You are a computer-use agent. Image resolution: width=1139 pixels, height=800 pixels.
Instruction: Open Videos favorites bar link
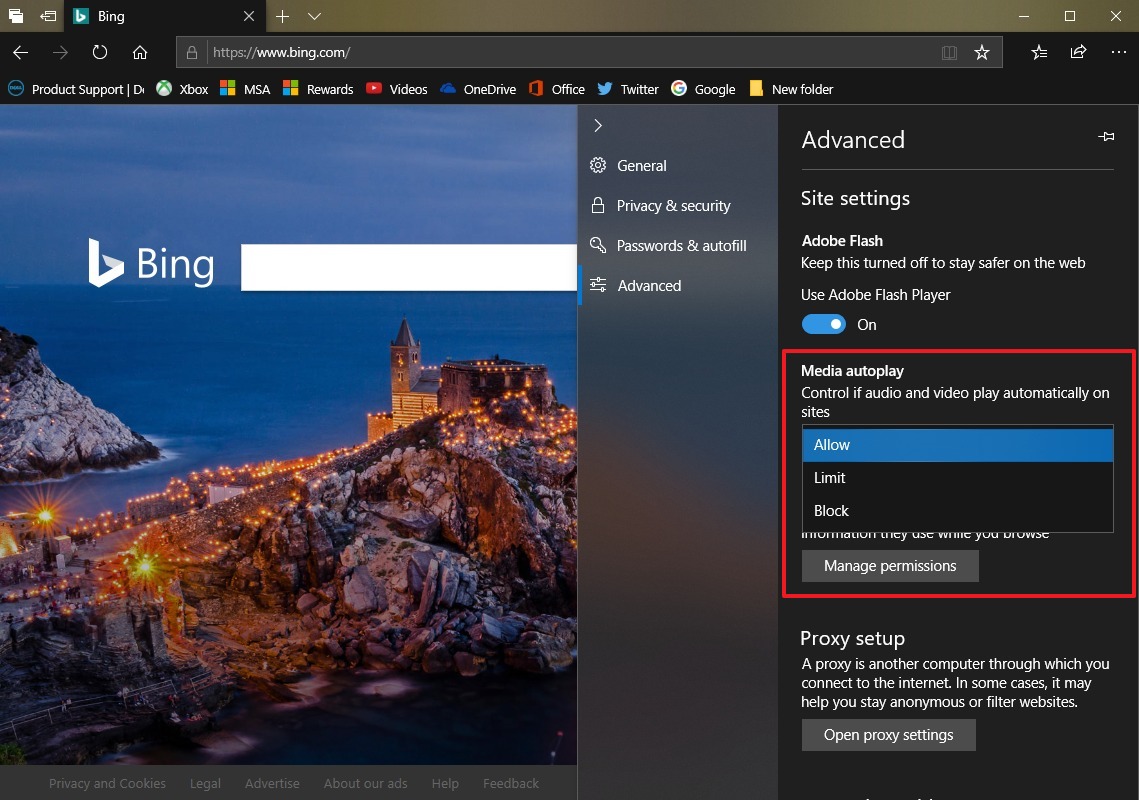click(x=397, y=89)
